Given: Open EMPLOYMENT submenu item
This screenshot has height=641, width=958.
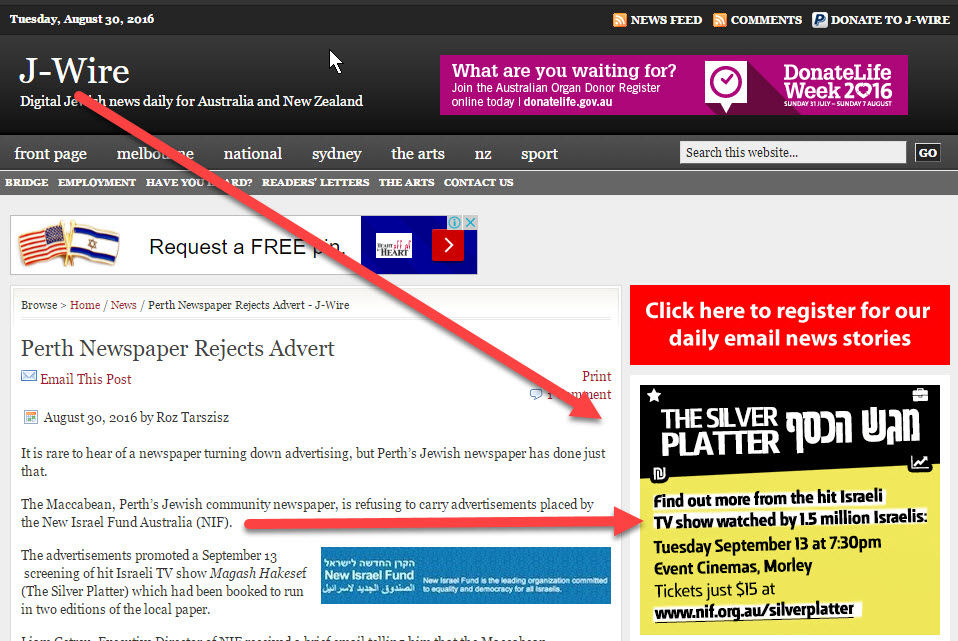Looking at the screenshot, I should (97, 182).
